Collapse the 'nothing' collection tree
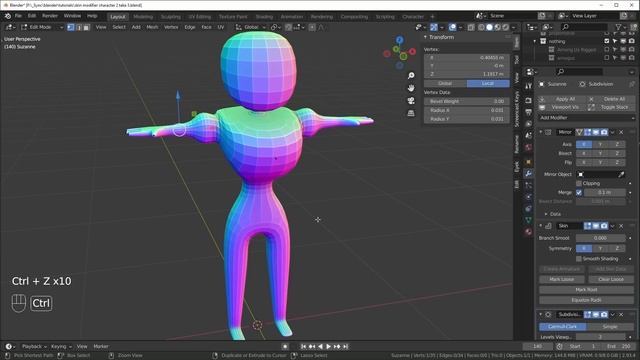This screenshot has height=360, width=640. 535,41
